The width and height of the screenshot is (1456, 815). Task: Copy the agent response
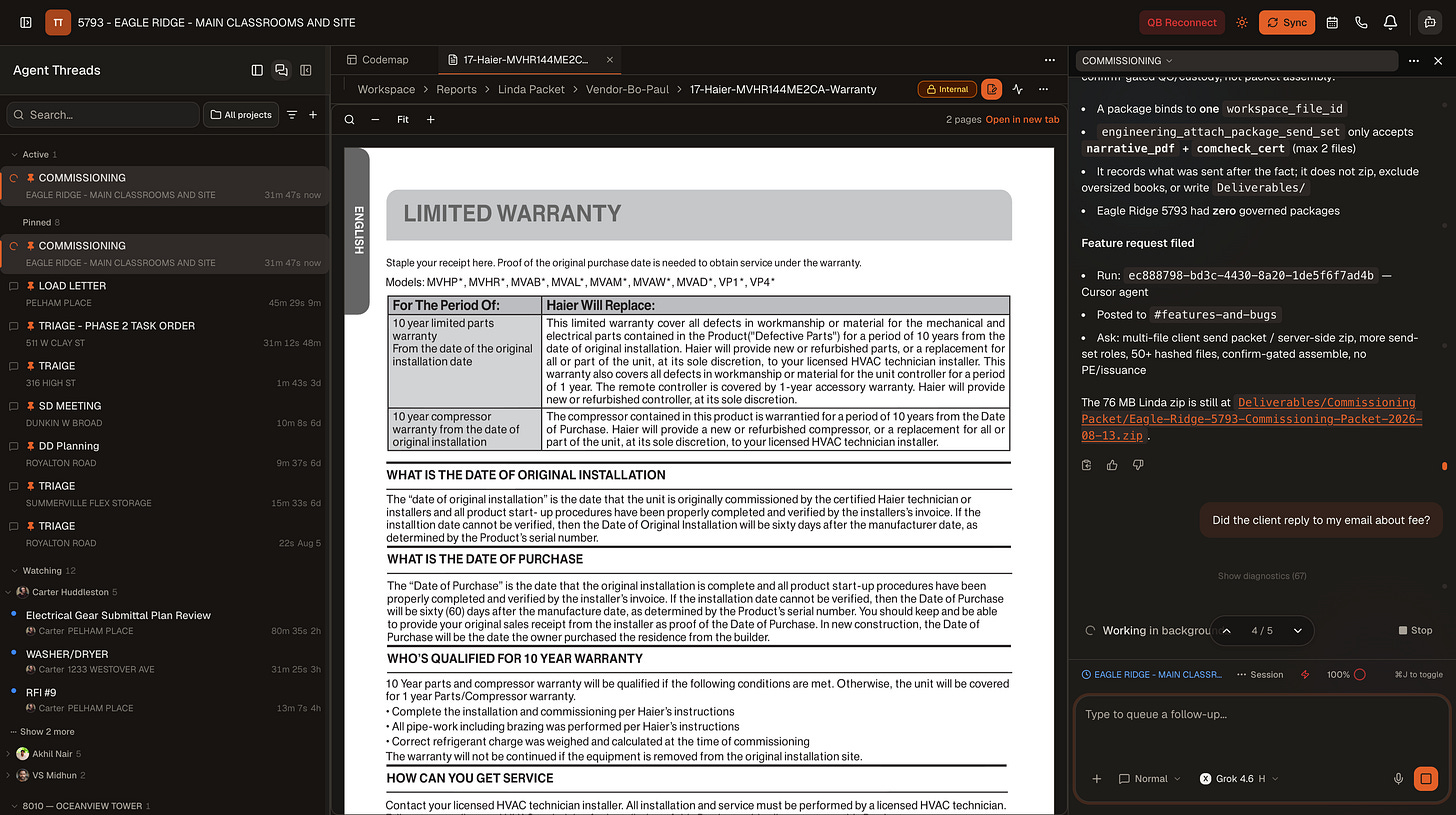[1087, 465]
